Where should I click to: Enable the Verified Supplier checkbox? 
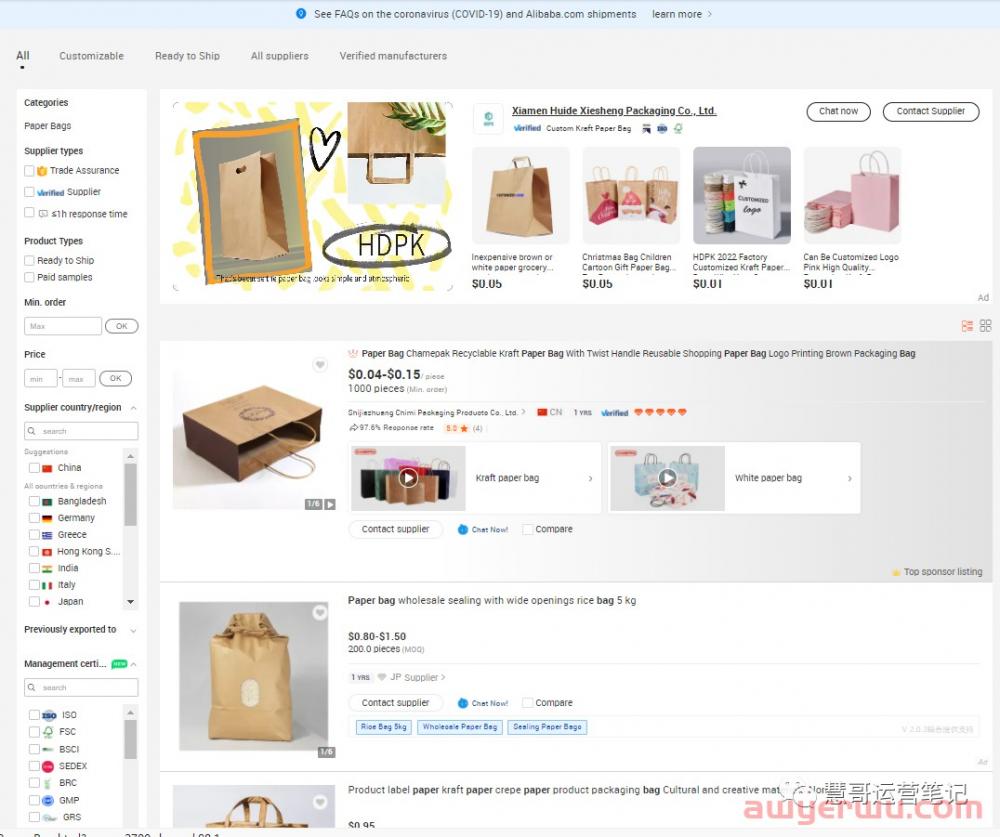[x=29, y=191]
